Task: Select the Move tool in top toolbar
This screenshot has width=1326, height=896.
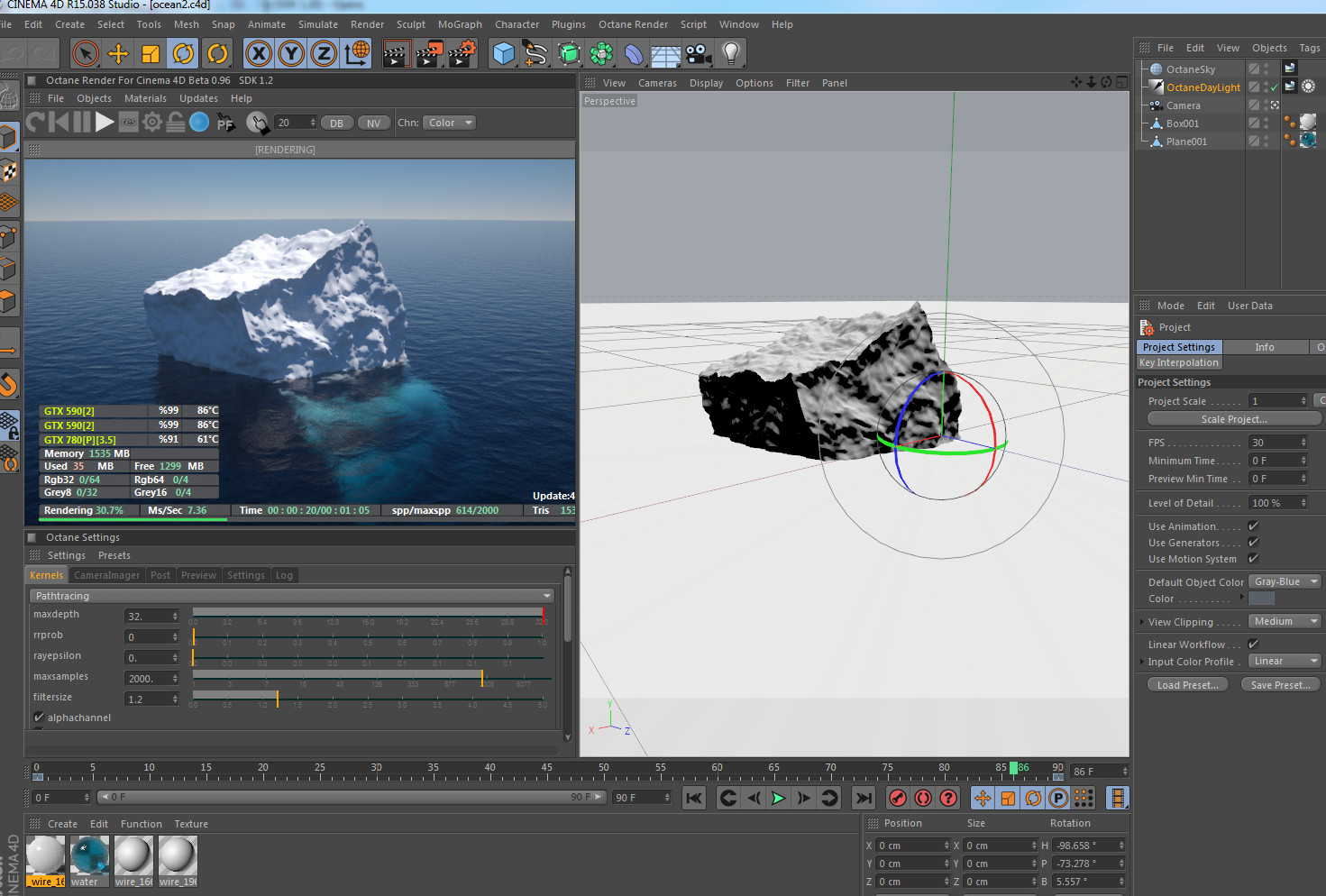Action: 118,54
